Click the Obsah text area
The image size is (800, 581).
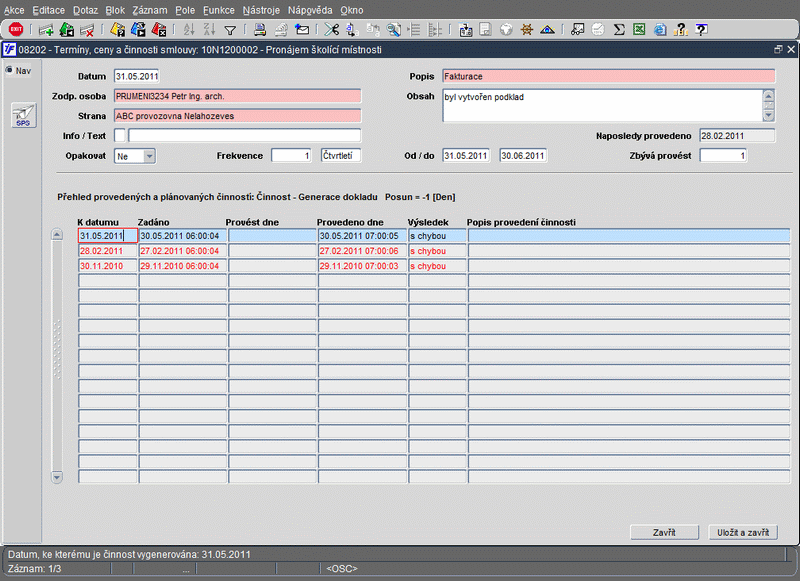(603, 106)
